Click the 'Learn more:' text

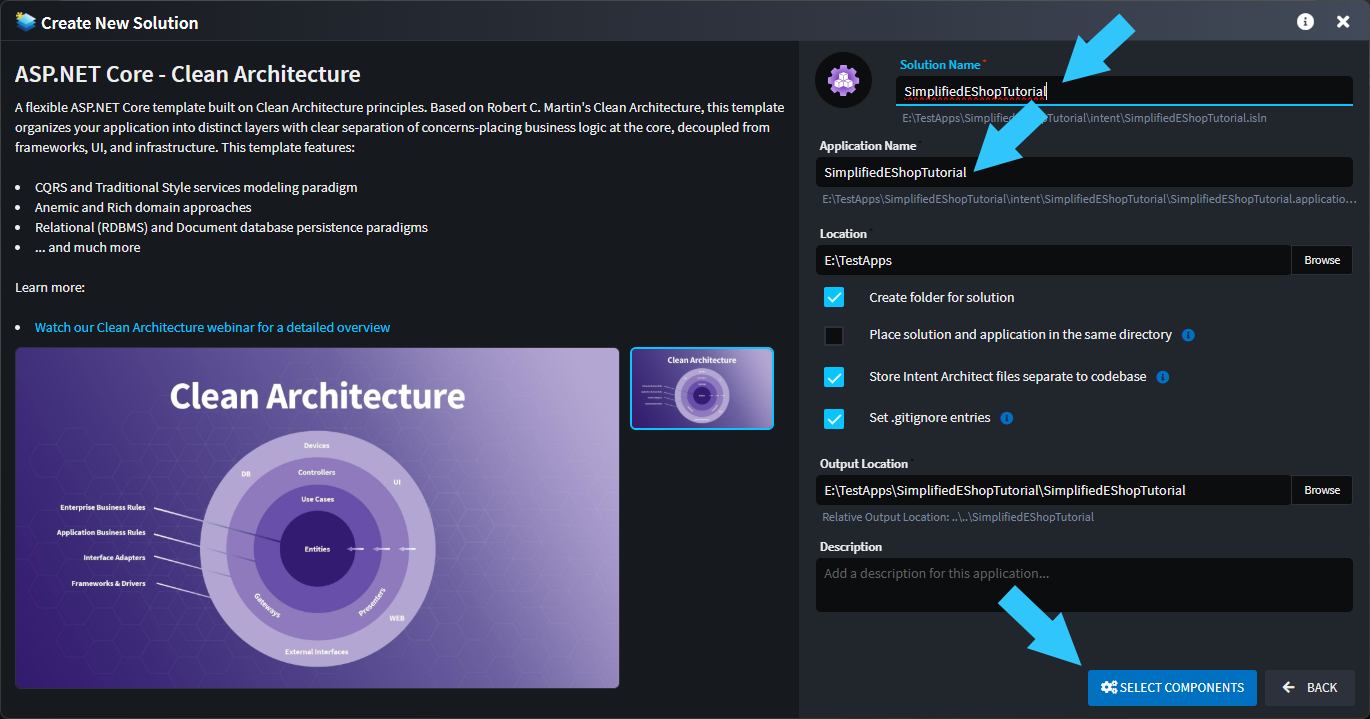tap(50, 287)
